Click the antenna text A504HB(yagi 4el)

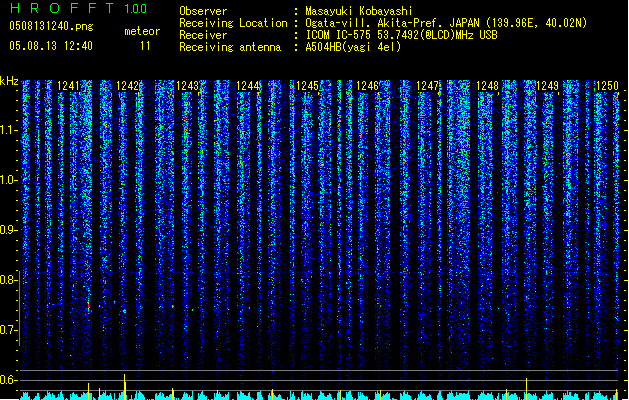click(x=353, y=47)
